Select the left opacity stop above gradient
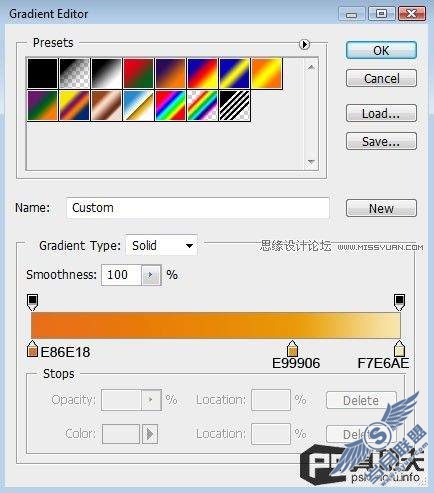Viewport: 434px width, 493px height. coord(32,302)
